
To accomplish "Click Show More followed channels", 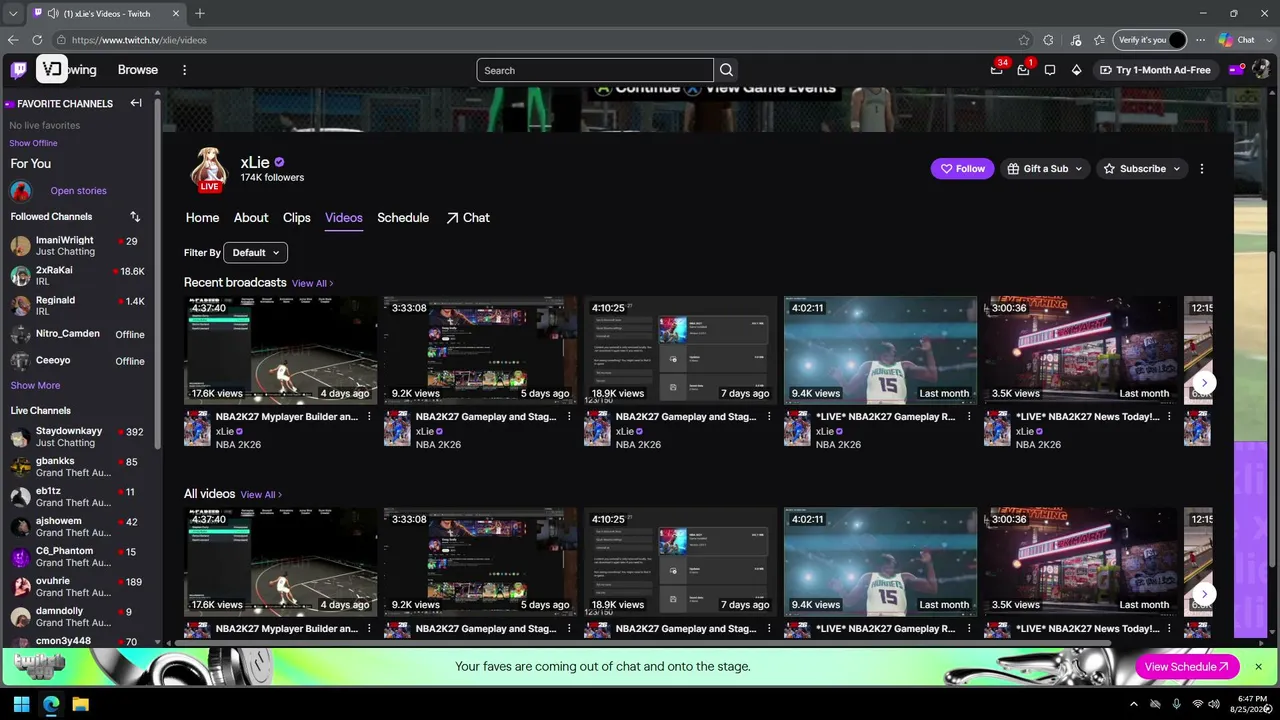I will click(35, 386).
